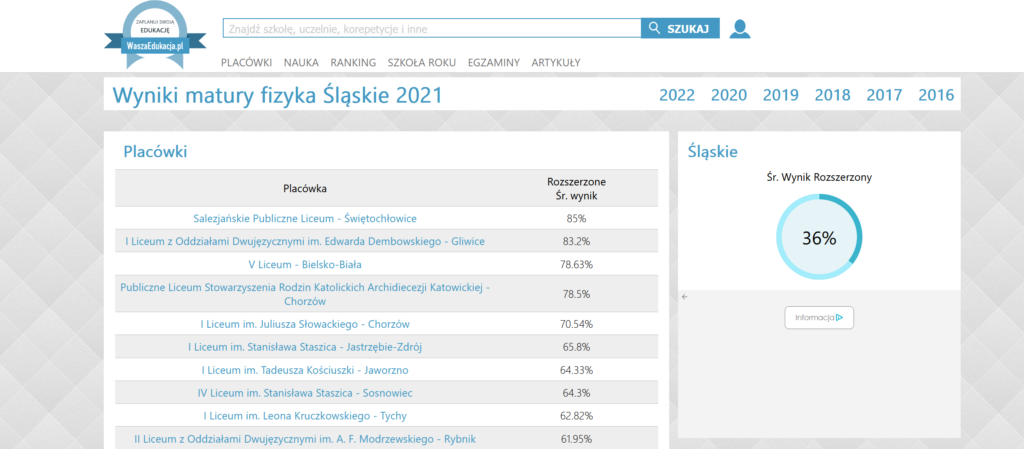Viewport: 1024px width, 449px height.
Task: Open SZKOŁA ROKU section
Action: click(x=421, y=62)
